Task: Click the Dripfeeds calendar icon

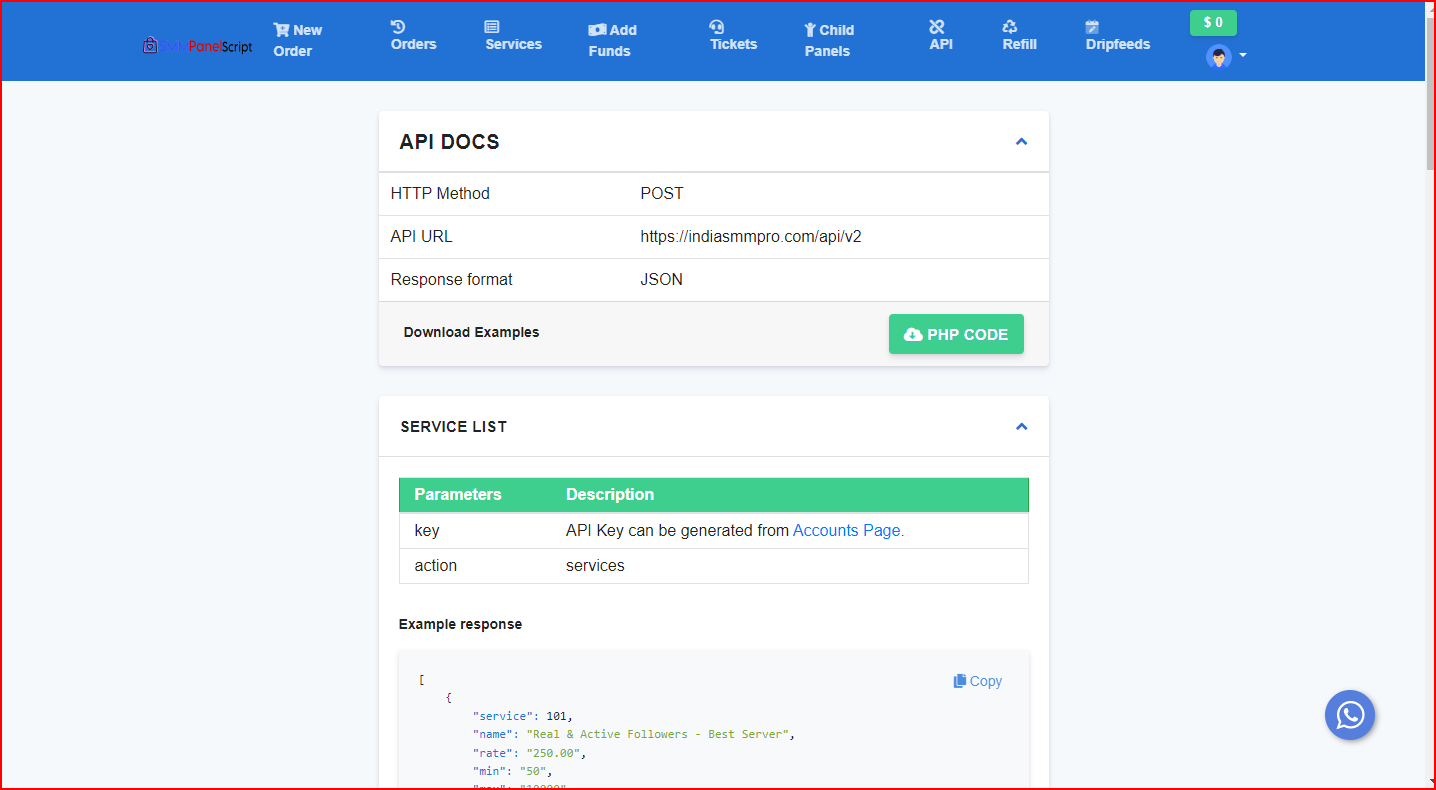Action: click(1092, 27)
